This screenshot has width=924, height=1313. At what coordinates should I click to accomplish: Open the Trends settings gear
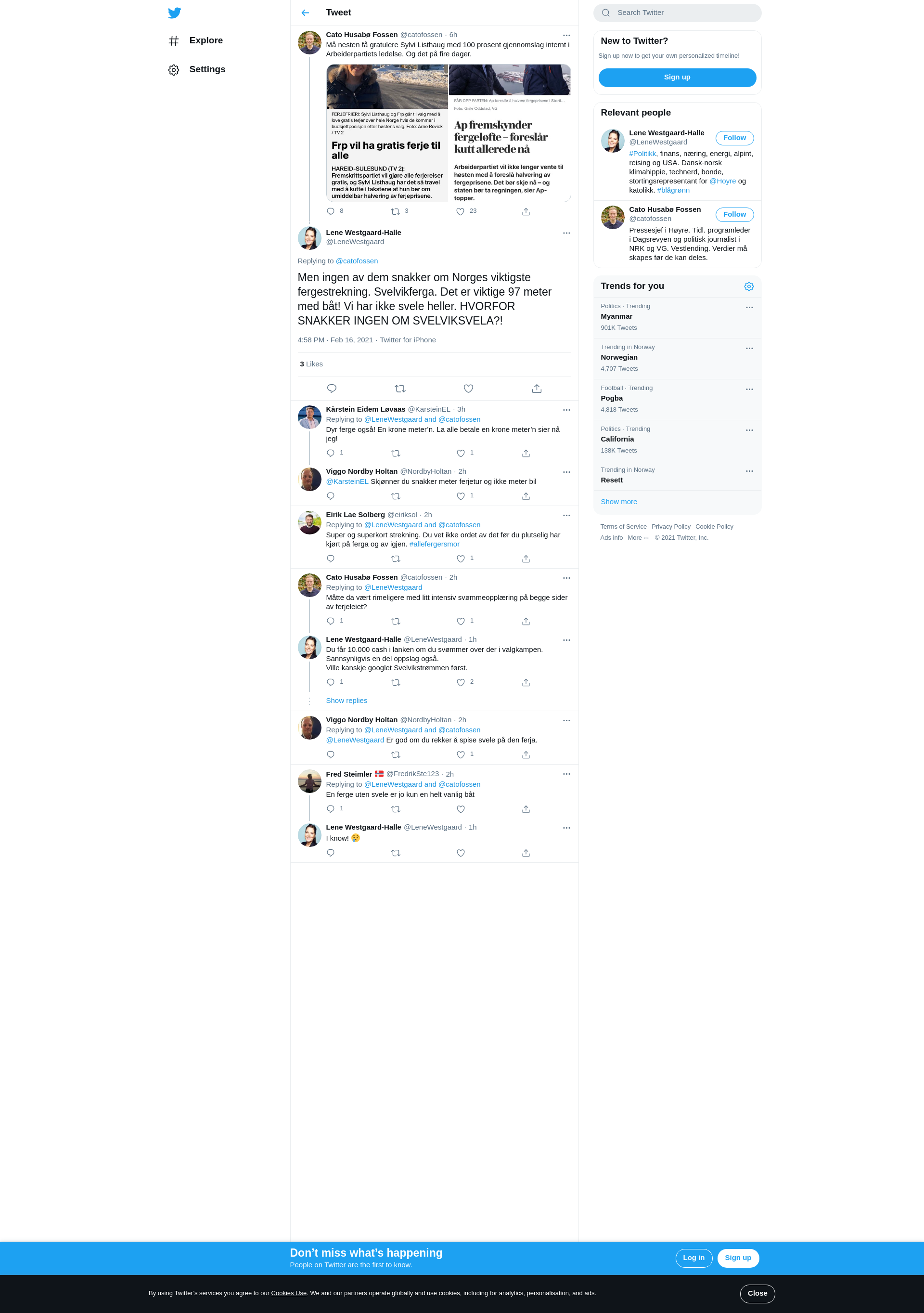coord(748,286)
